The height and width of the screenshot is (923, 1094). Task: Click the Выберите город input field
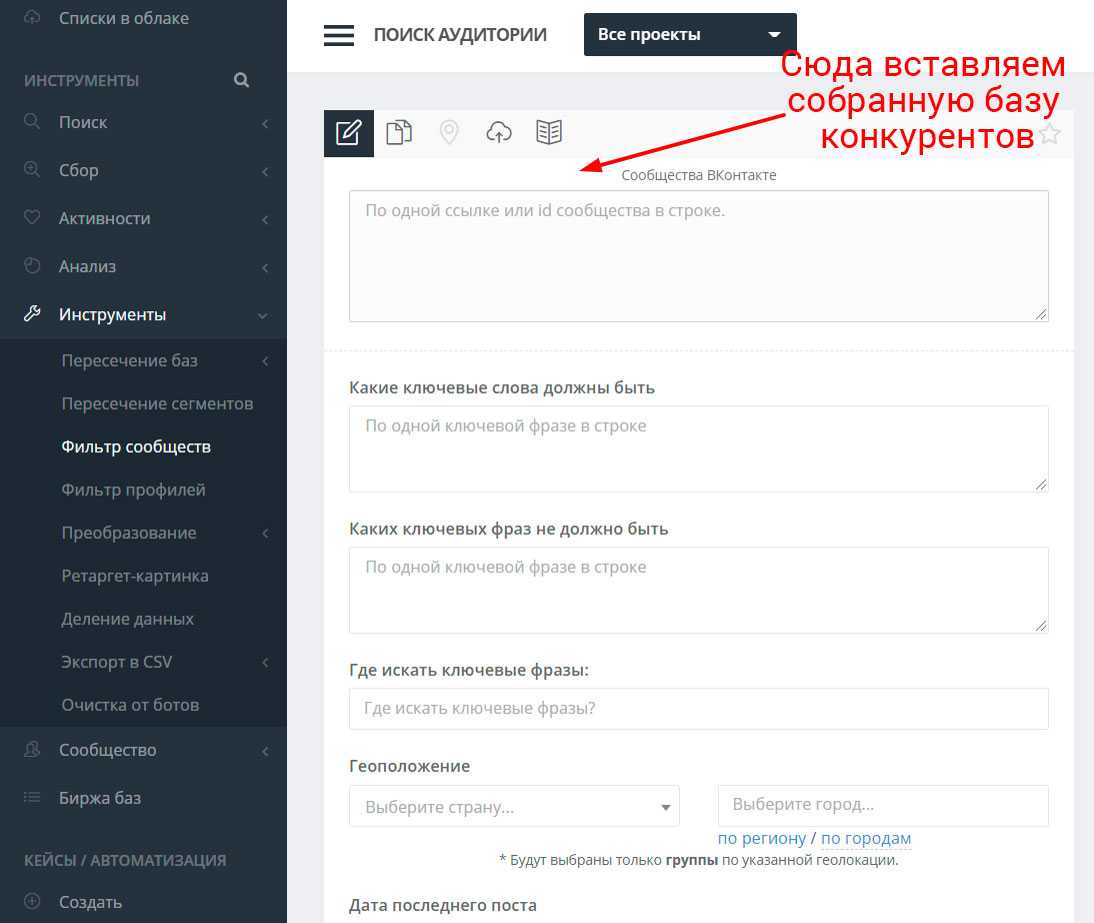point(882,805)
